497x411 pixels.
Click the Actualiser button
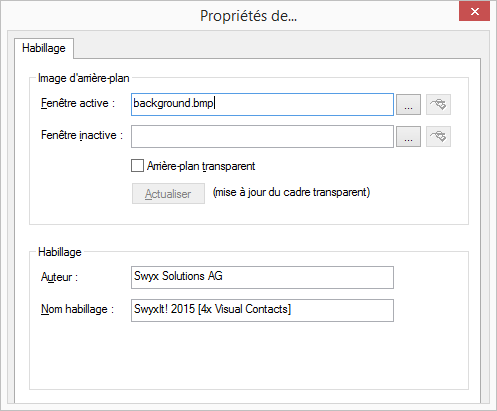click(168, 193)
